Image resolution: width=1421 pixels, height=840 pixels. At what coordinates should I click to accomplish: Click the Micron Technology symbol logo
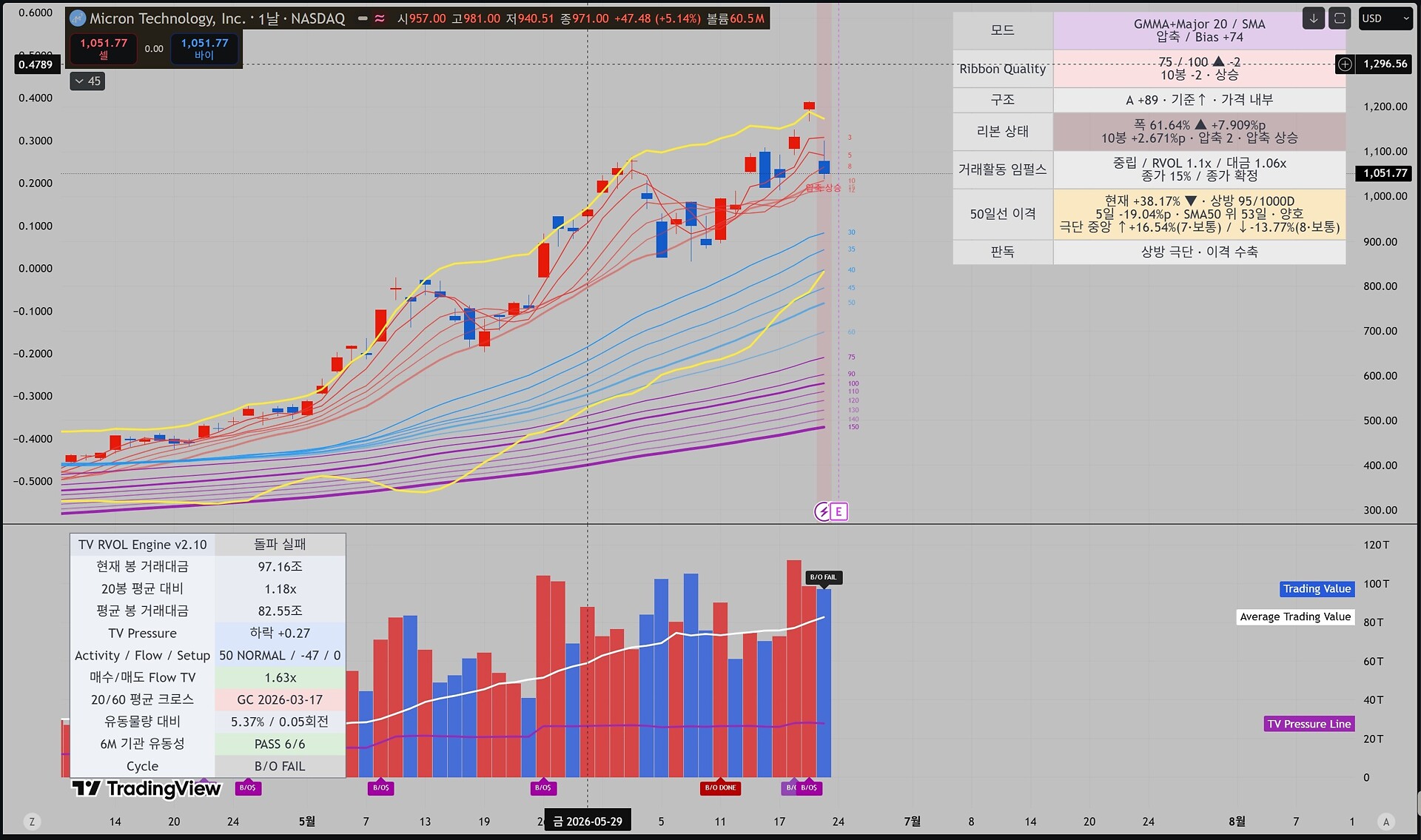click(78, 19)
